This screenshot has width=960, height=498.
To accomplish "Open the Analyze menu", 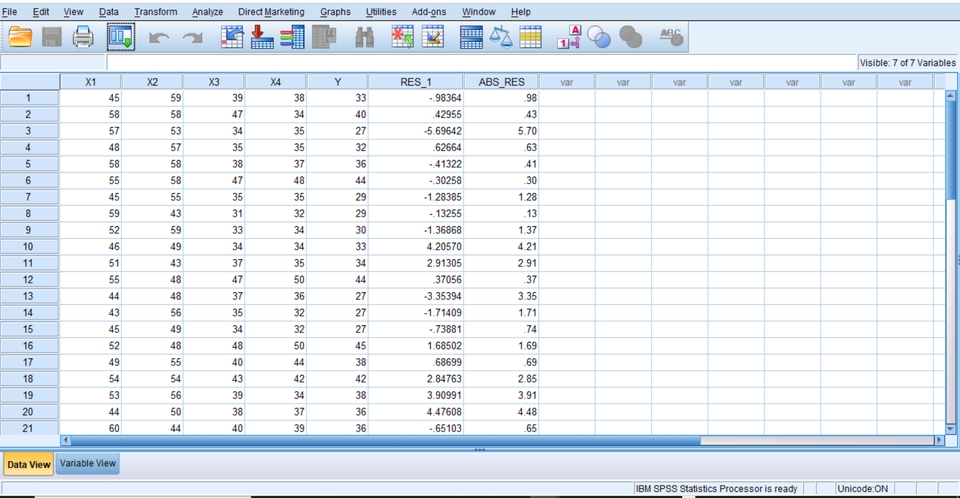I will (208, 12).
